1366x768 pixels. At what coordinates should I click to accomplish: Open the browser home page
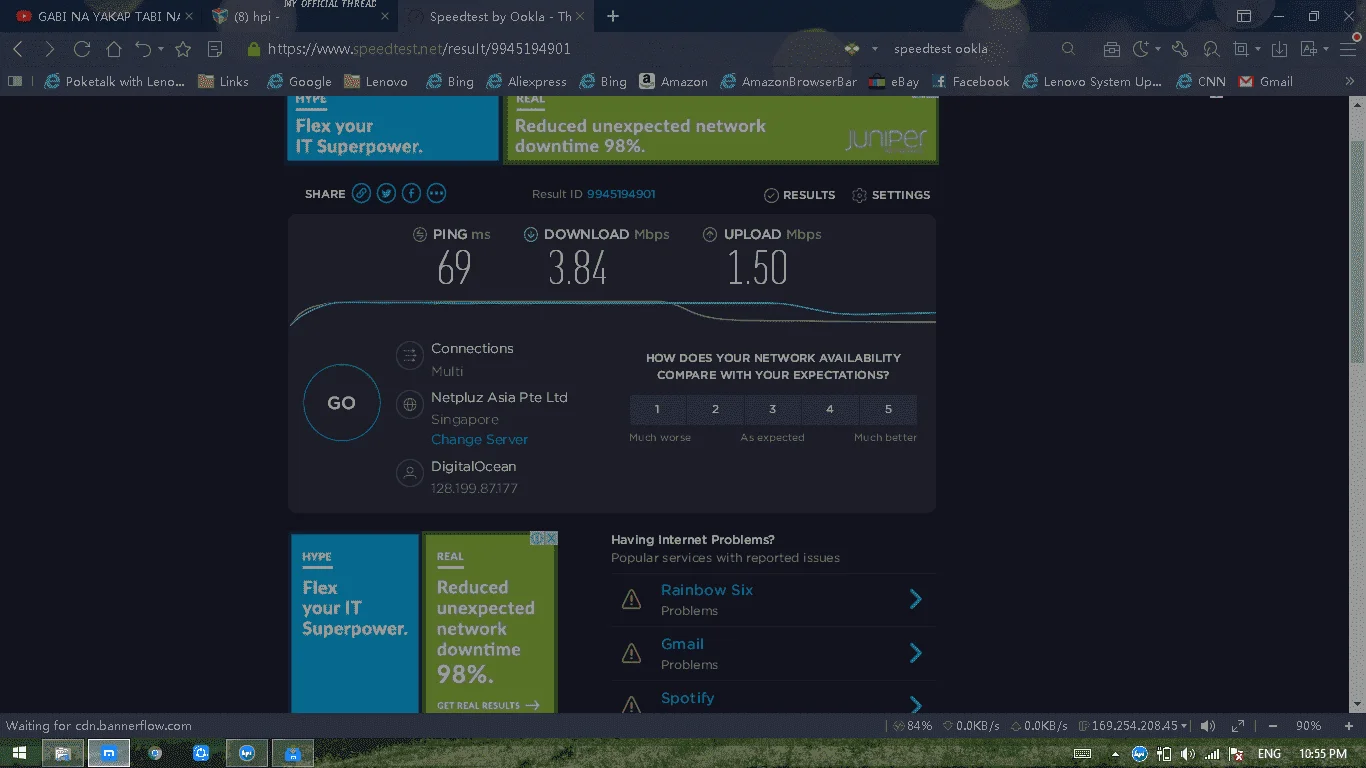113,49
